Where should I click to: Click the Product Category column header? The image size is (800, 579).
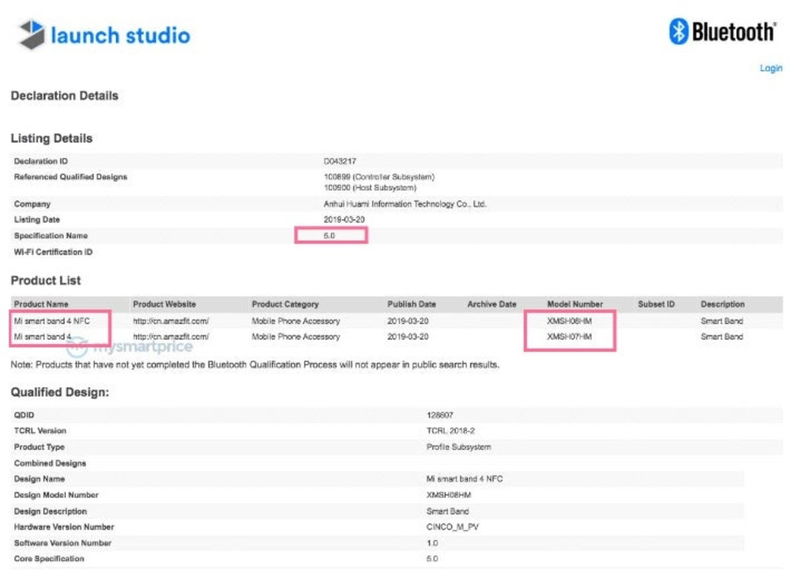click(x=285, y=304)
